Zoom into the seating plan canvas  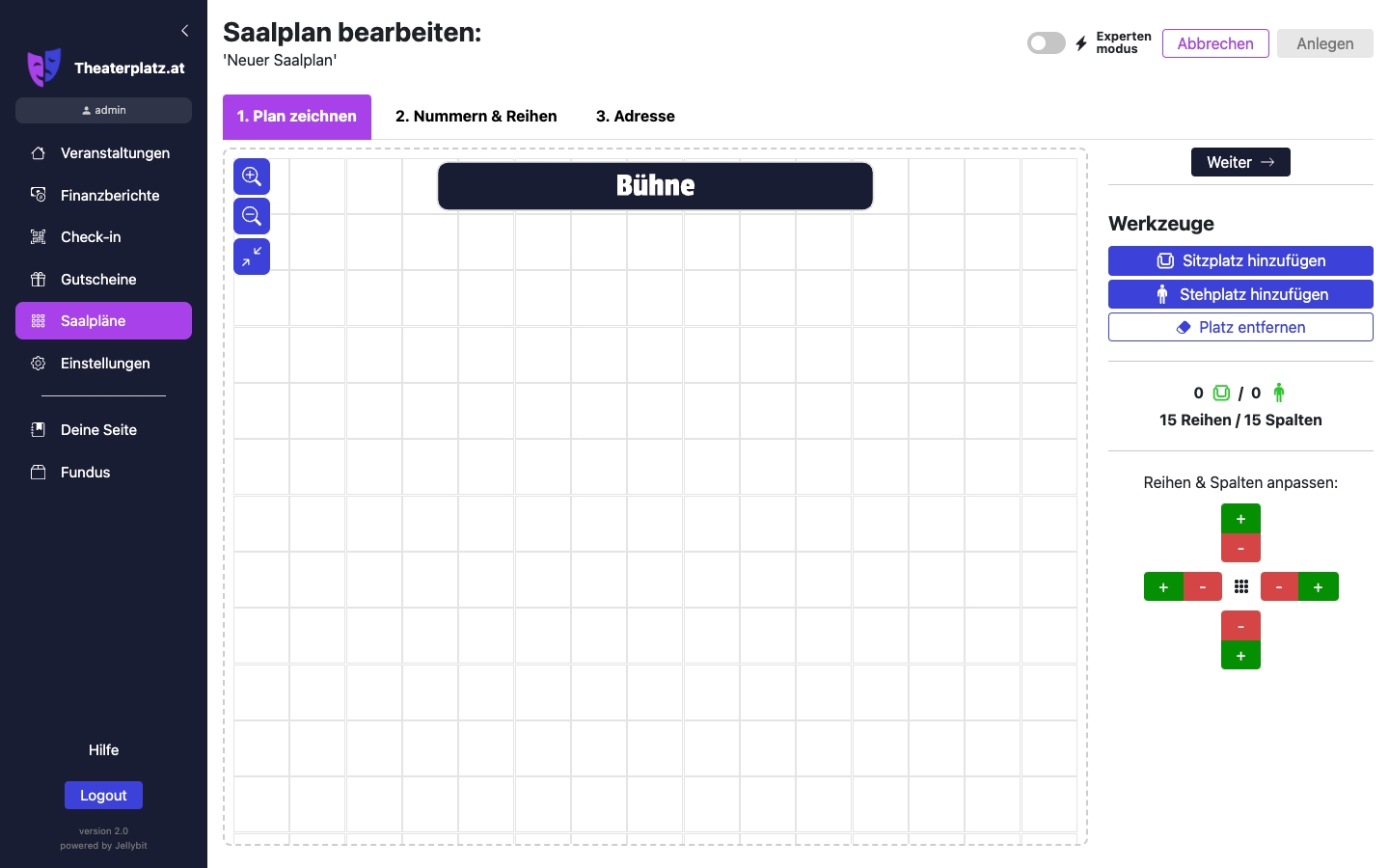(252, 176)
